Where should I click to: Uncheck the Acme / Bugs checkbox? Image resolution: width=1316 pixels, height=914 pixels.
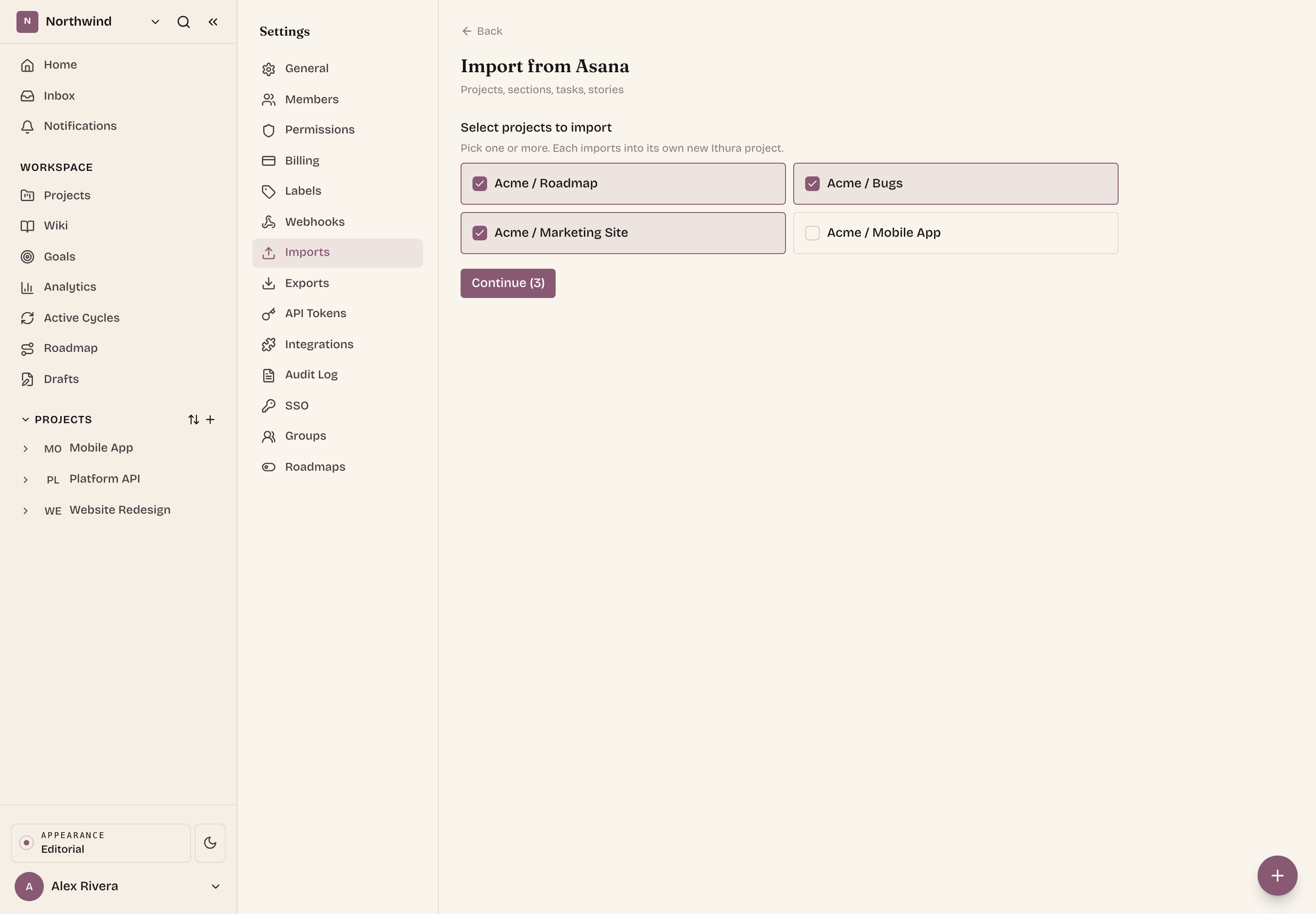click(812, 184)
